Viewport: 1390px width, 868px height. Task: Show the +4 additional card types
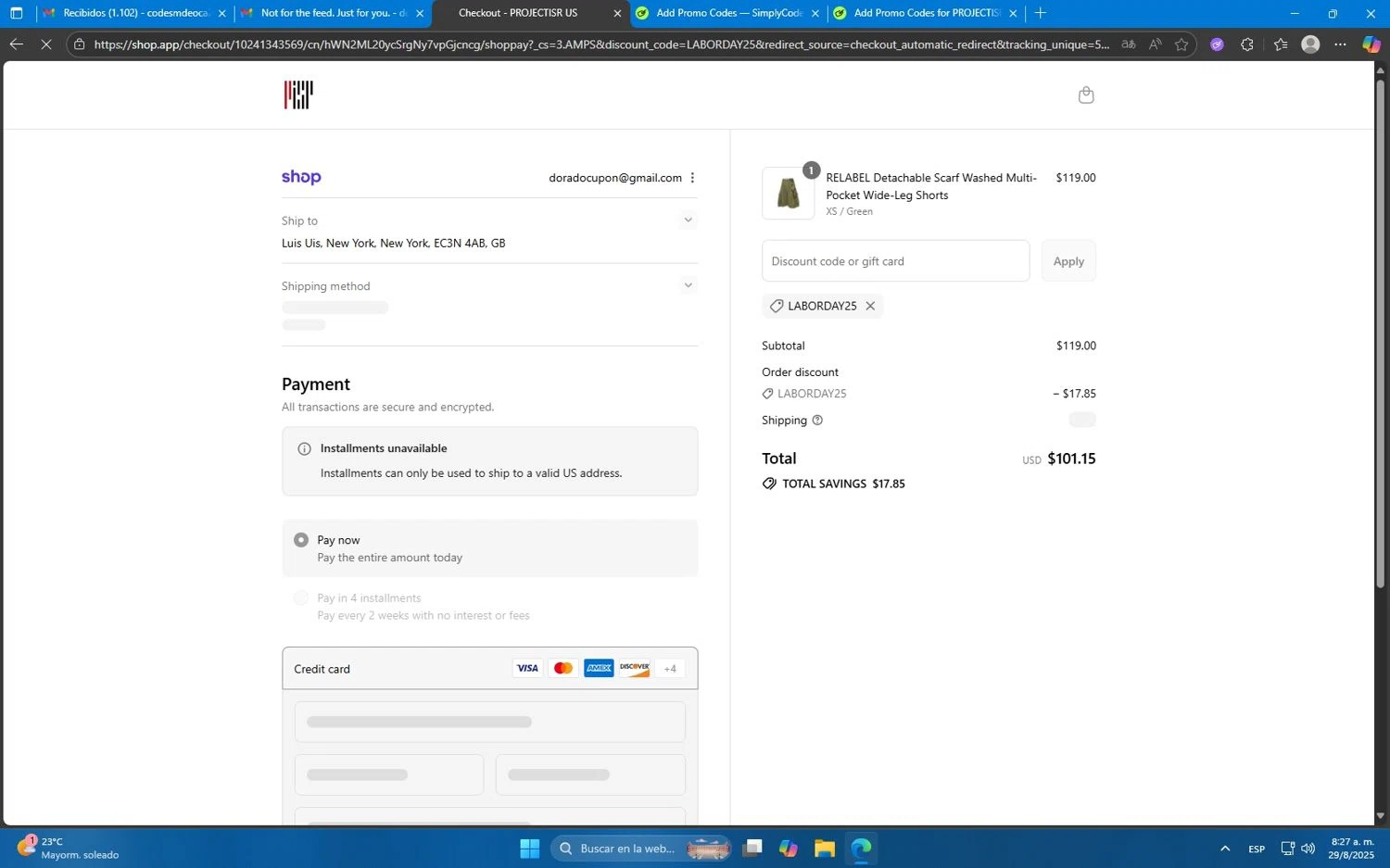670,668
